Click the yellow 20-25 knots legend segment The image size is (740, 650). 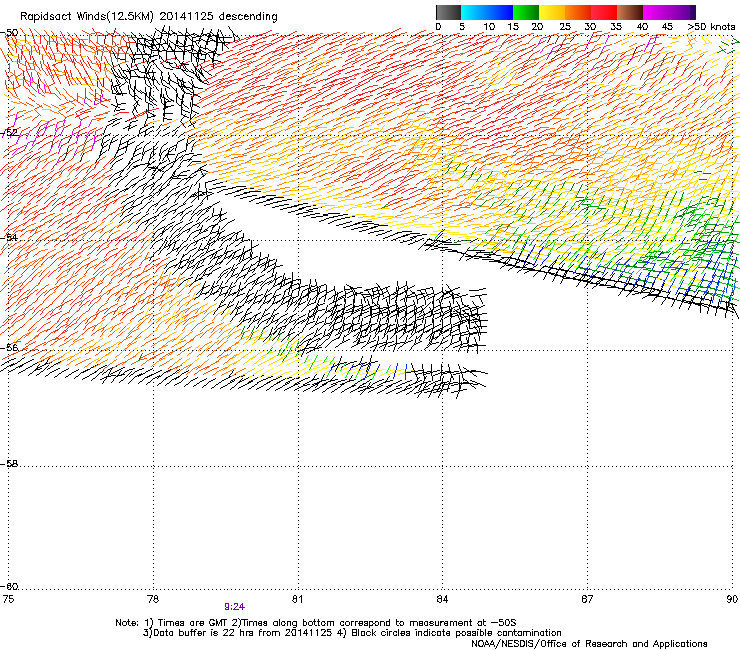[x=552, y=12]
